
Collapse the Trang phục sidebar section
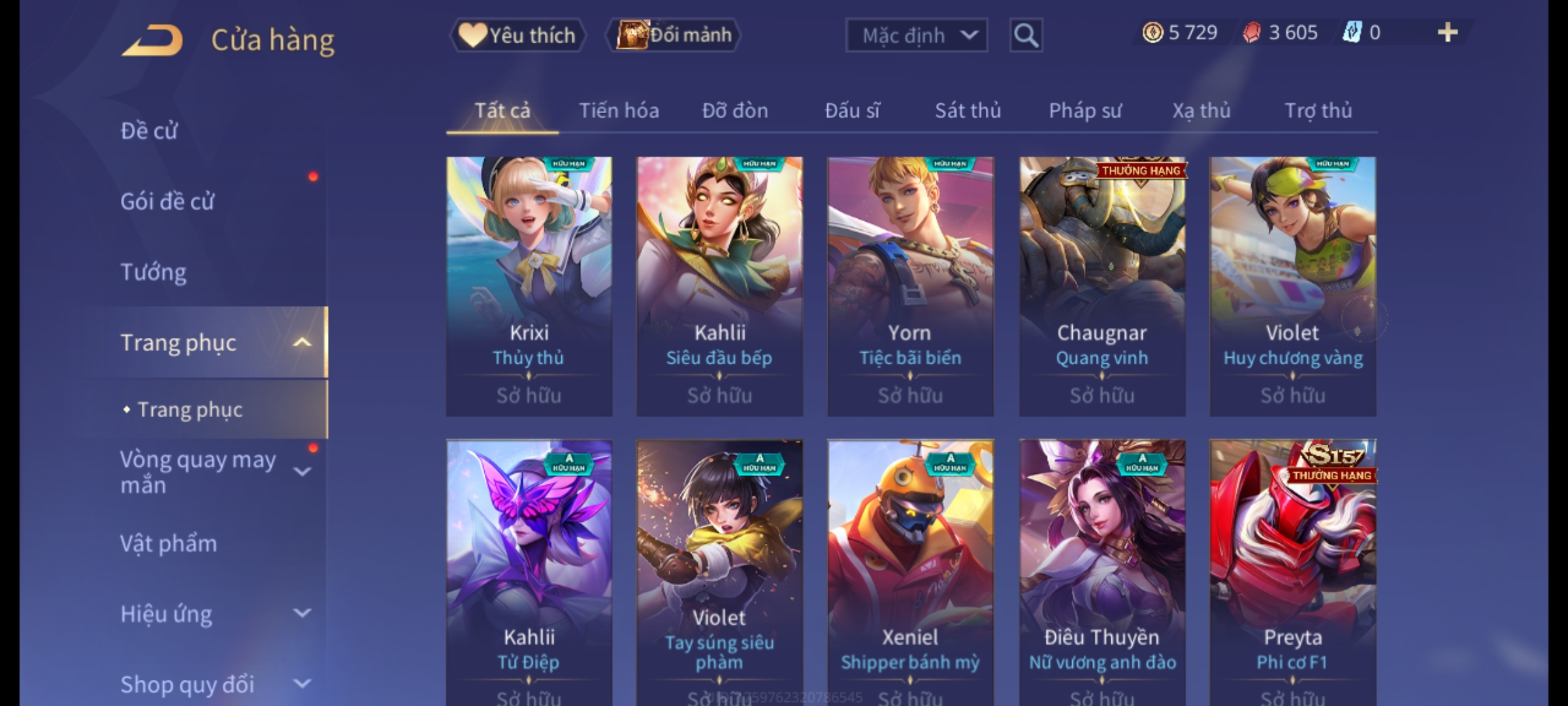click(x=302, y=343)
